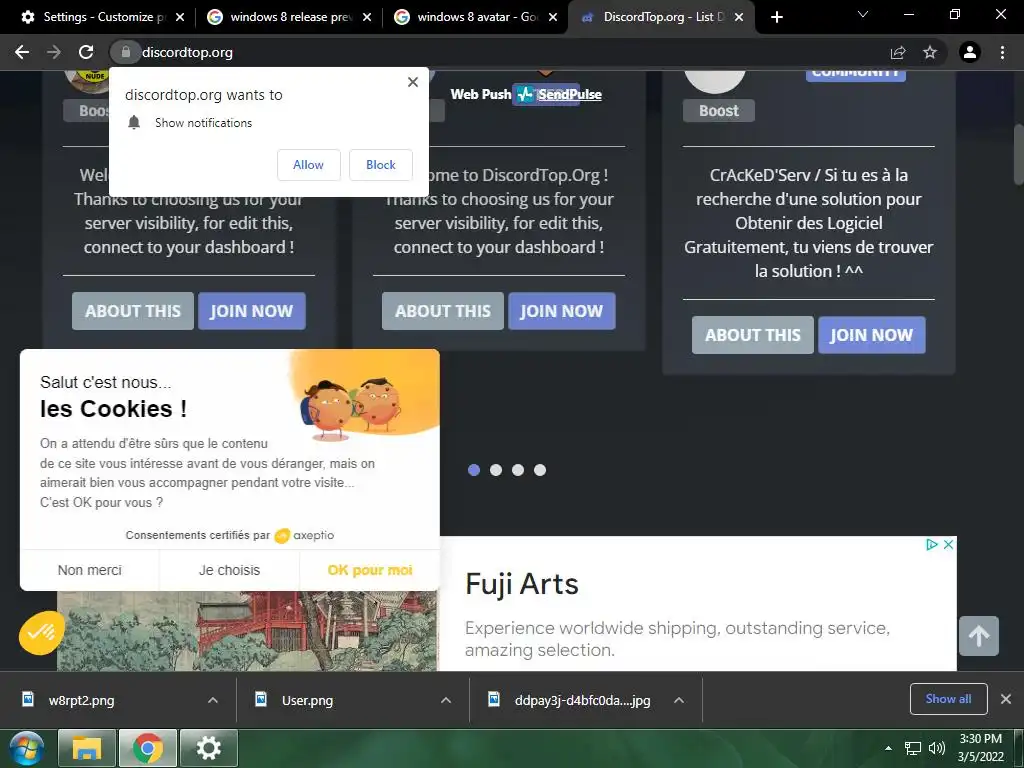Open the Chrome profile avatar

point(970,52)
